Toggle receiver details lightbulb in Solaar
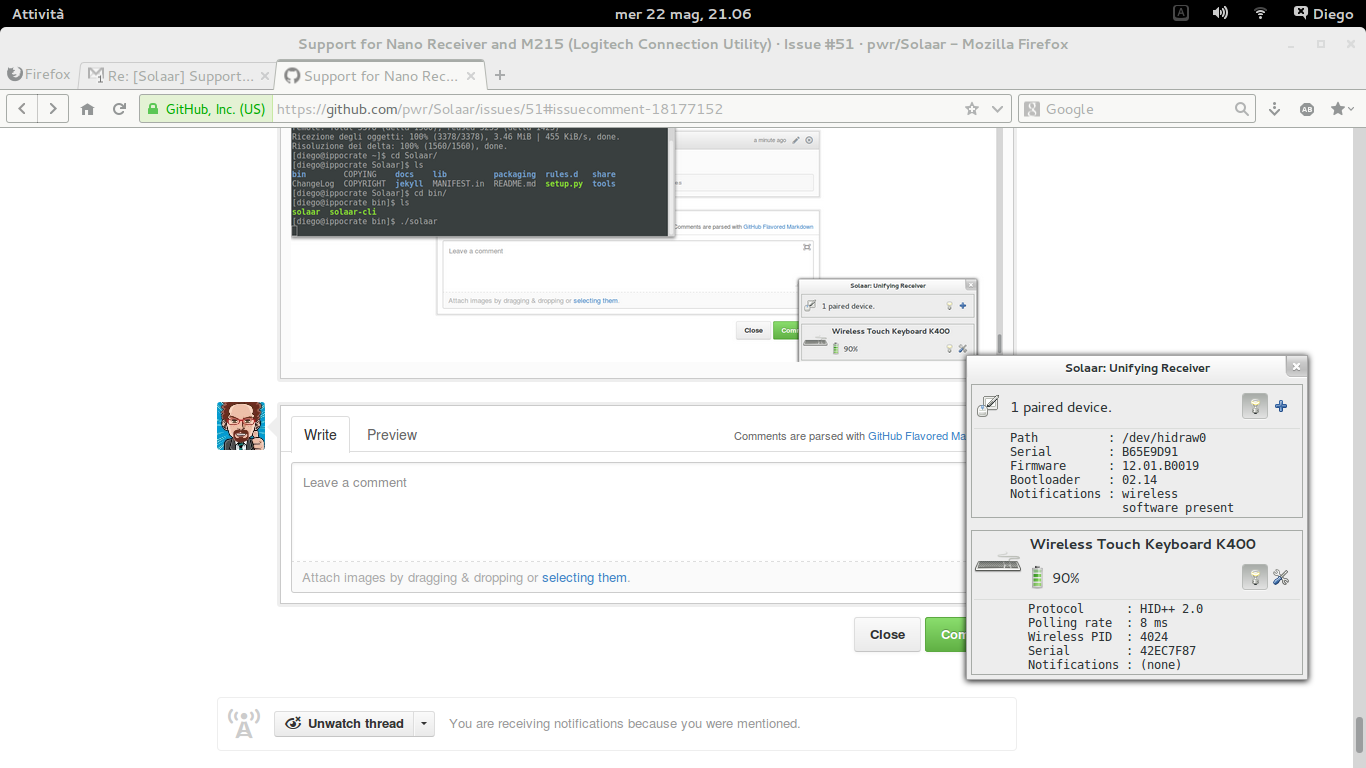 1255,406
